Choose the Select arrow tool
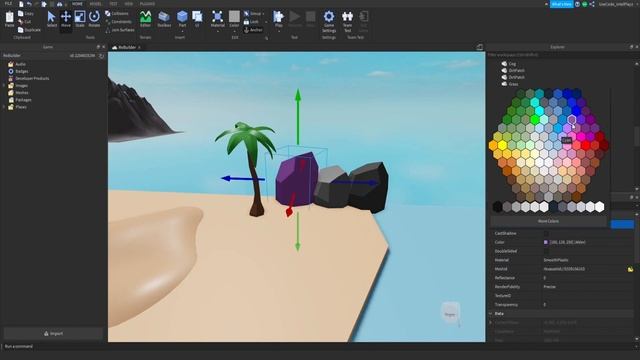This screenshot has width=640, height=360. 51,19
